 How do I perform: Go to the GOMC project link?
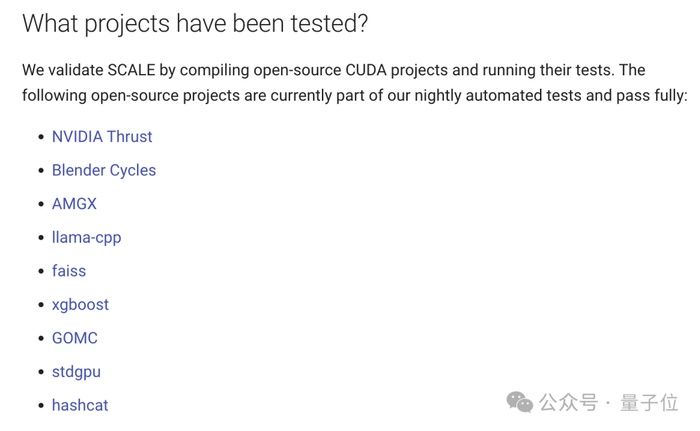pos(75,338)
